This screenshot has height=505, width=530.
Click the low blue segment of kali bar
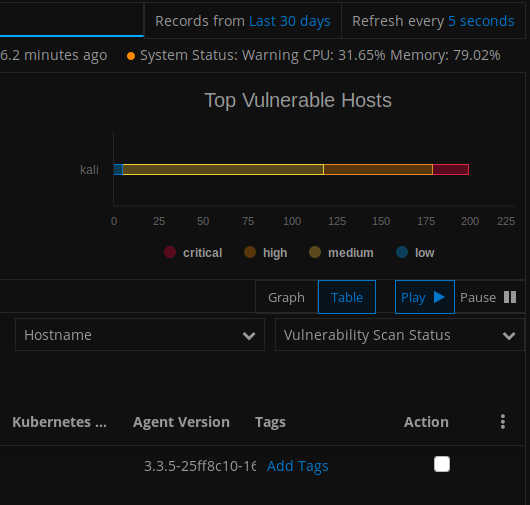[x=118, y=169]
